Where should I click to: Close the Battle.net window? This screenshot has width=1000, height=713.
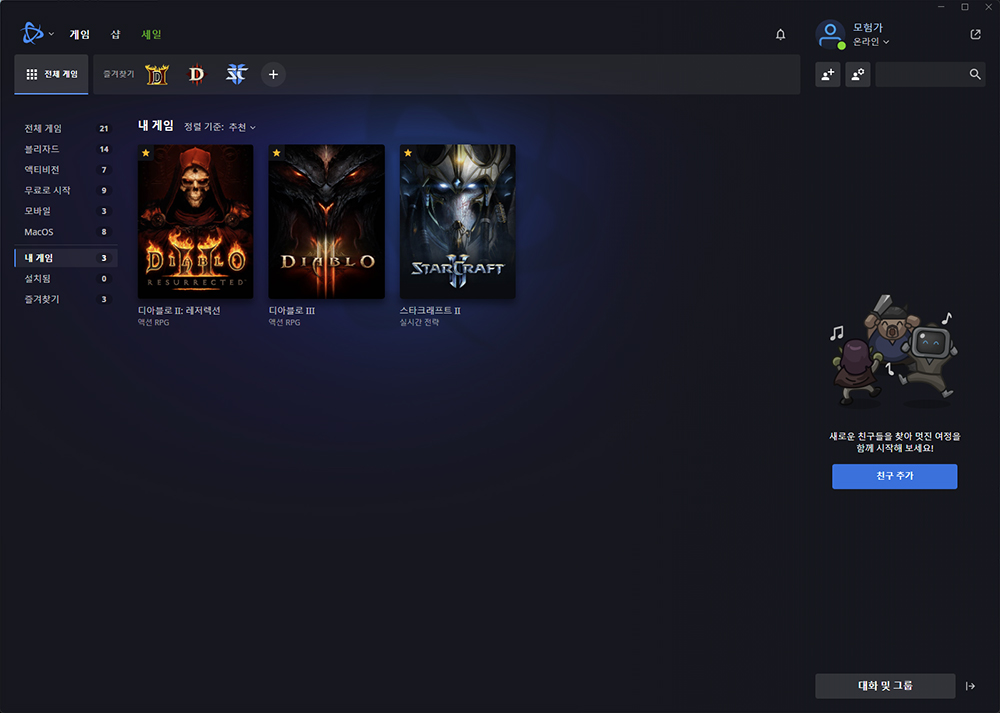click(x=989, y=6)
